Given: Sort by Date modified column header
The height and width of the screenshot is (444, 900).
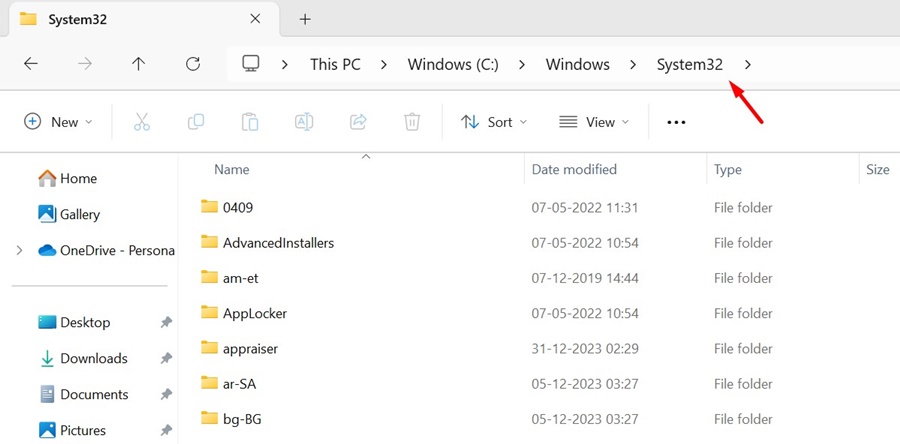Looking at the screenshot, I should [x=574, y=169].
